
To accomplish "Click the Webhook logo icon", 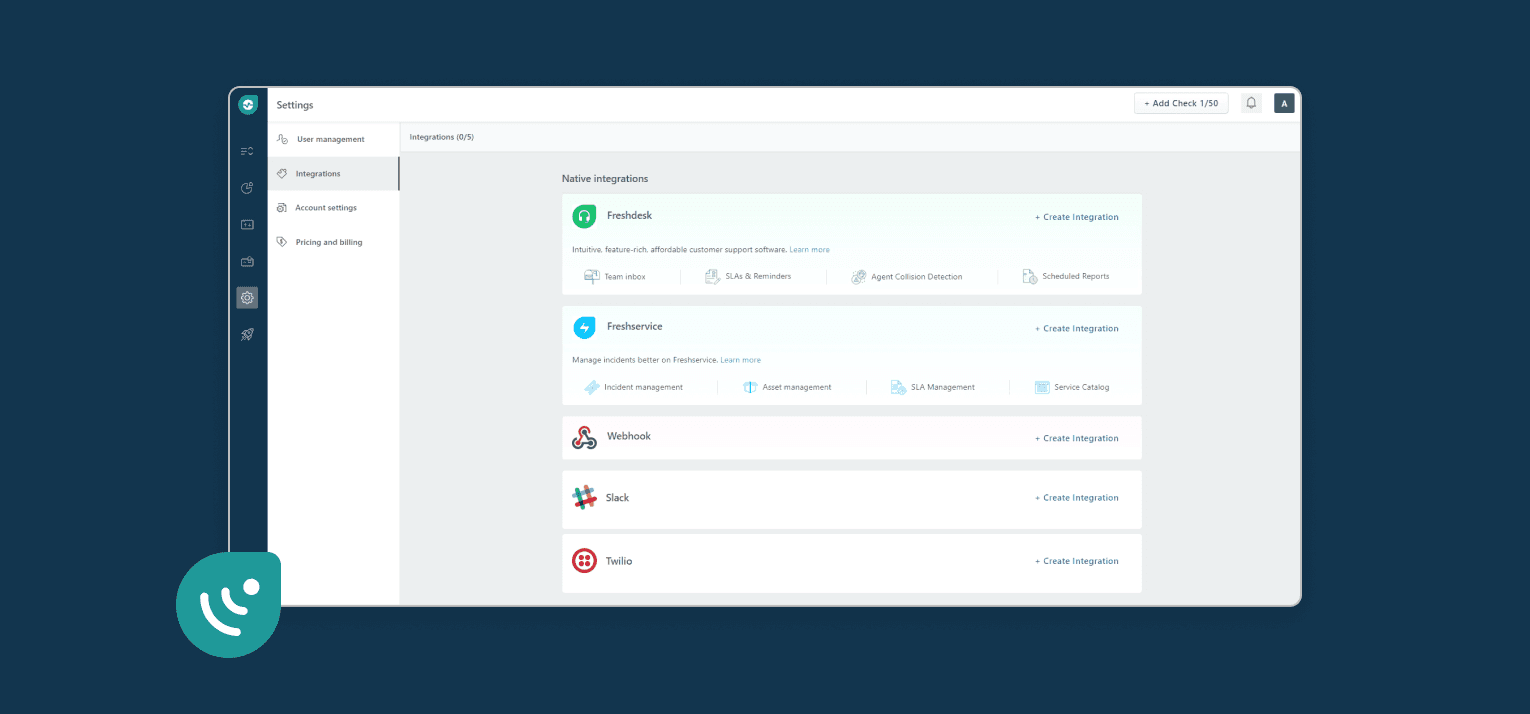I will pos(584,437).
